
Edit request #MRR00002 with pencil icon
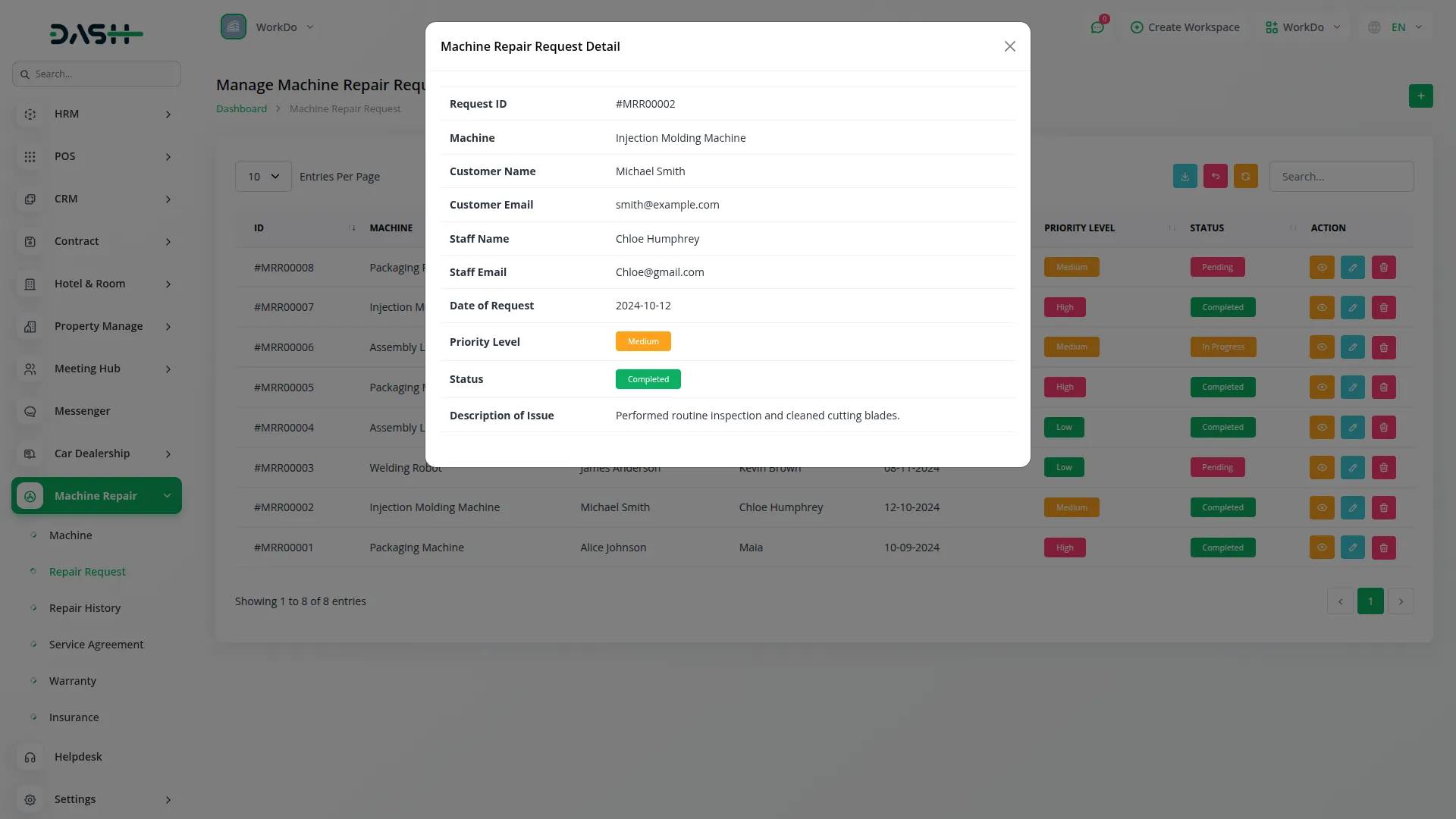[x=1352, y=507]
